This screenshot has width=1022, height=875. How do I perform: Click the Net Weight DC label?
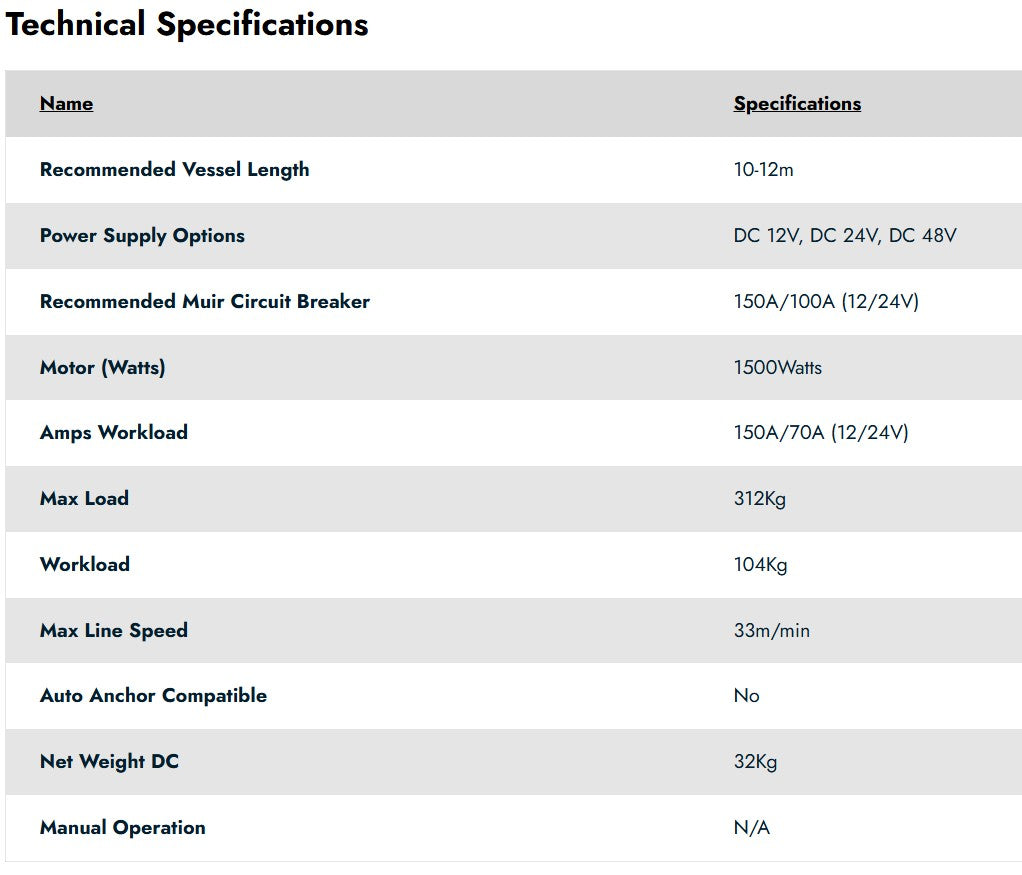[x=109, y=762]
